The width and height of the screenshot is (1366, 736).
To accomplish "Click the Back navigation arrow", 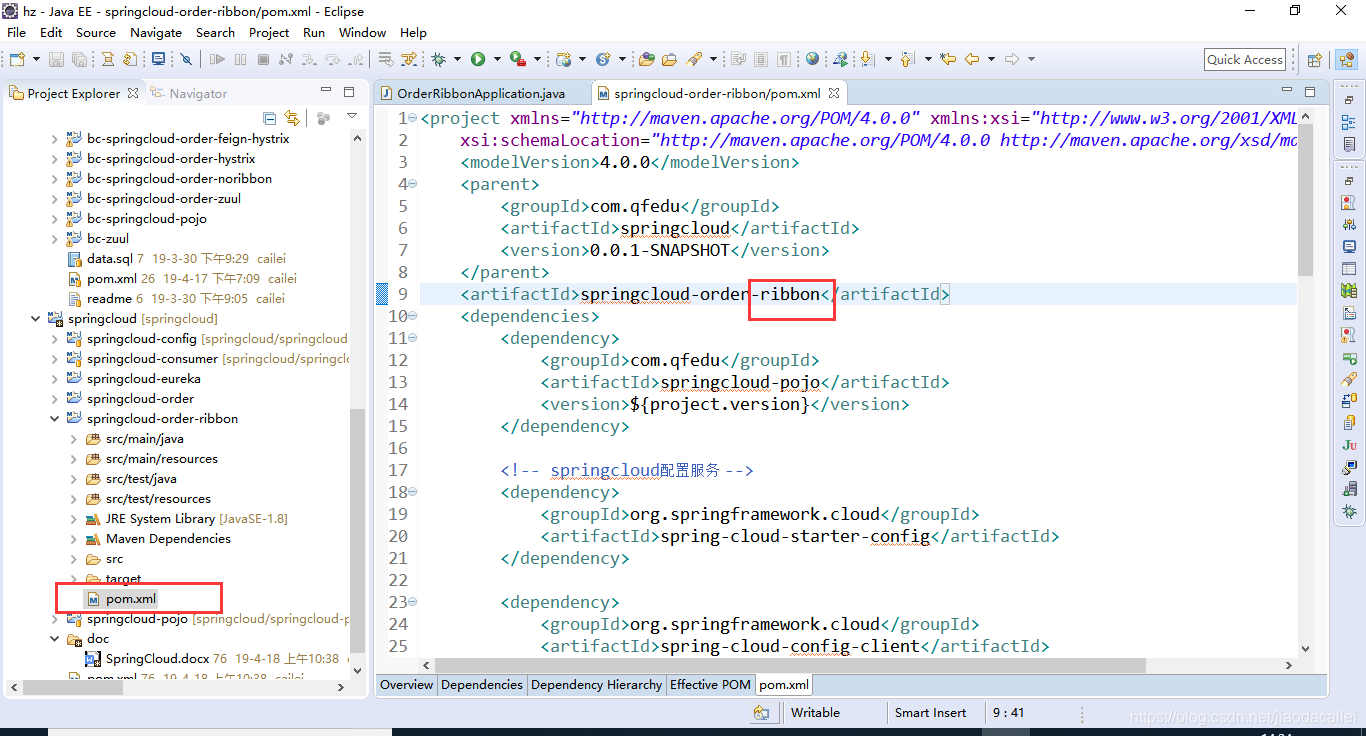I will click(x=972, y=59).
